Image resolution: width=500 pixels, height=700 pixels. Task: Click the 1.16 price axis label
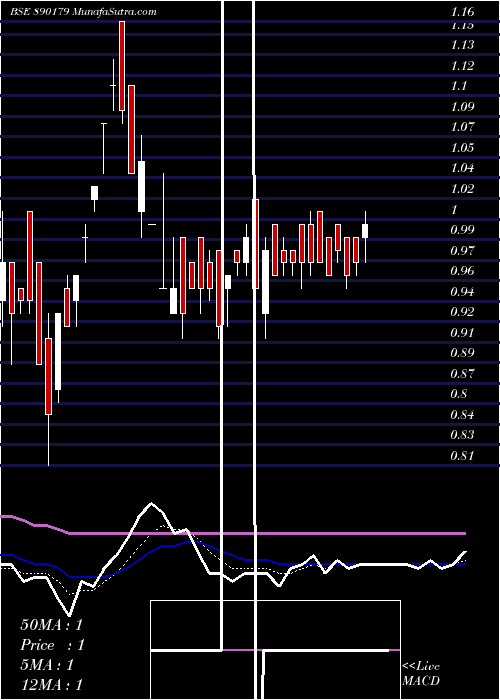(462, 12)
